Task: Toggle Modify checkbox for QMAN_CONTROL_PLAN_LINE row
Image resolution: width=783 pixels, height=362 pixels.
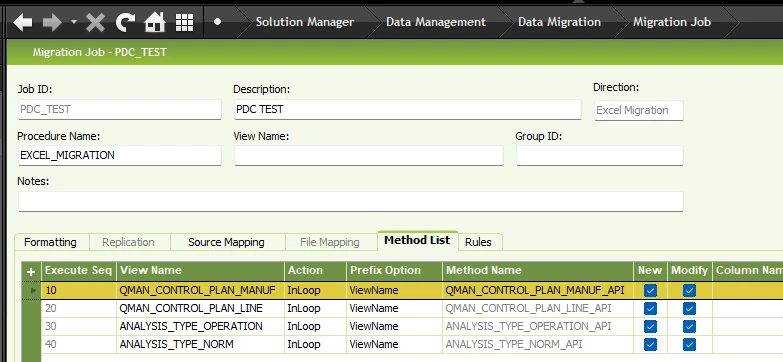Action: [689, 309]
